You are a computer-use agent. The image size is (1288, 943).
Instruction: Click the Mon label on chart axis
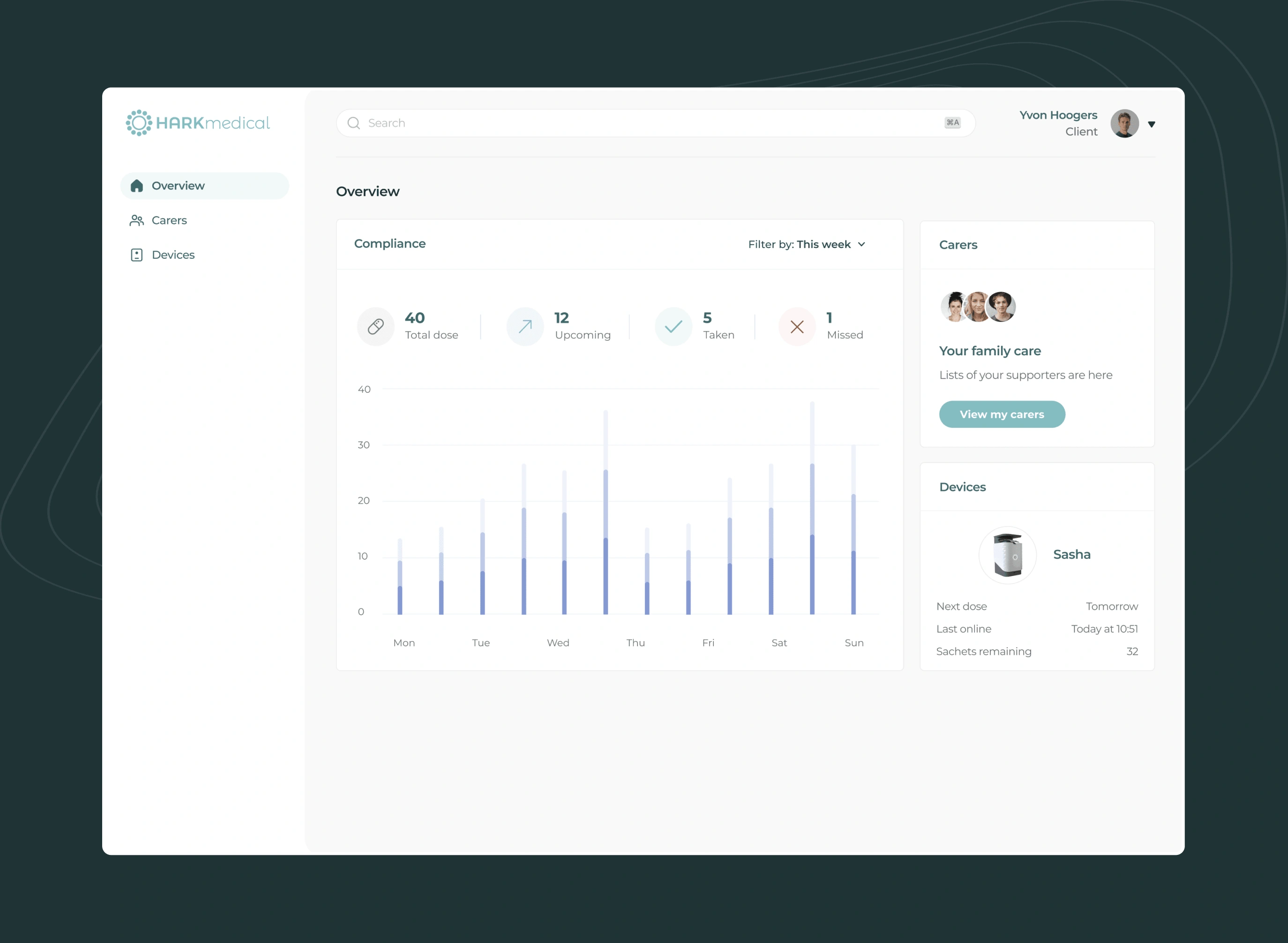pos(404,643)
